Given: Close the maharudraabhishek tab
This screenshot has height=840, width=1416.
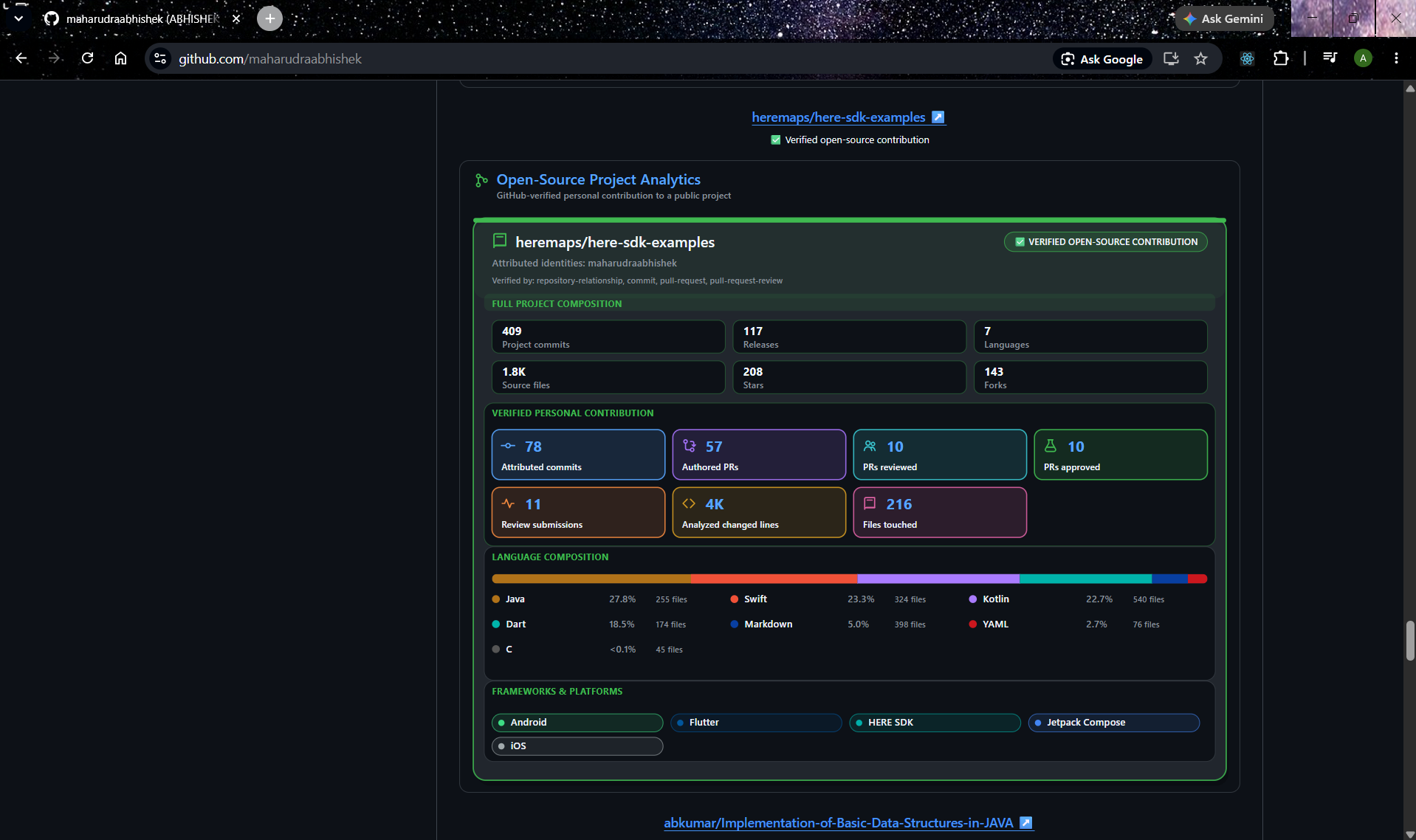Looking at the screenshot, I should click(x=236, y=18).
